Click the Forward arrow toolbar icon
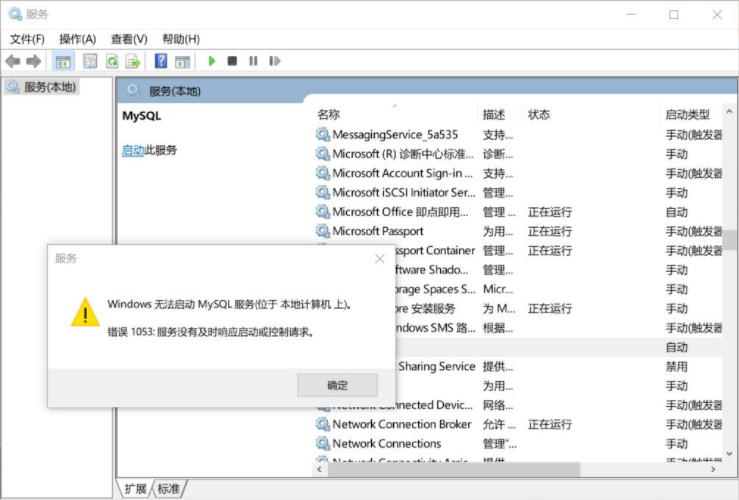The width and height of the screenshot is (739, 500). 33,61
